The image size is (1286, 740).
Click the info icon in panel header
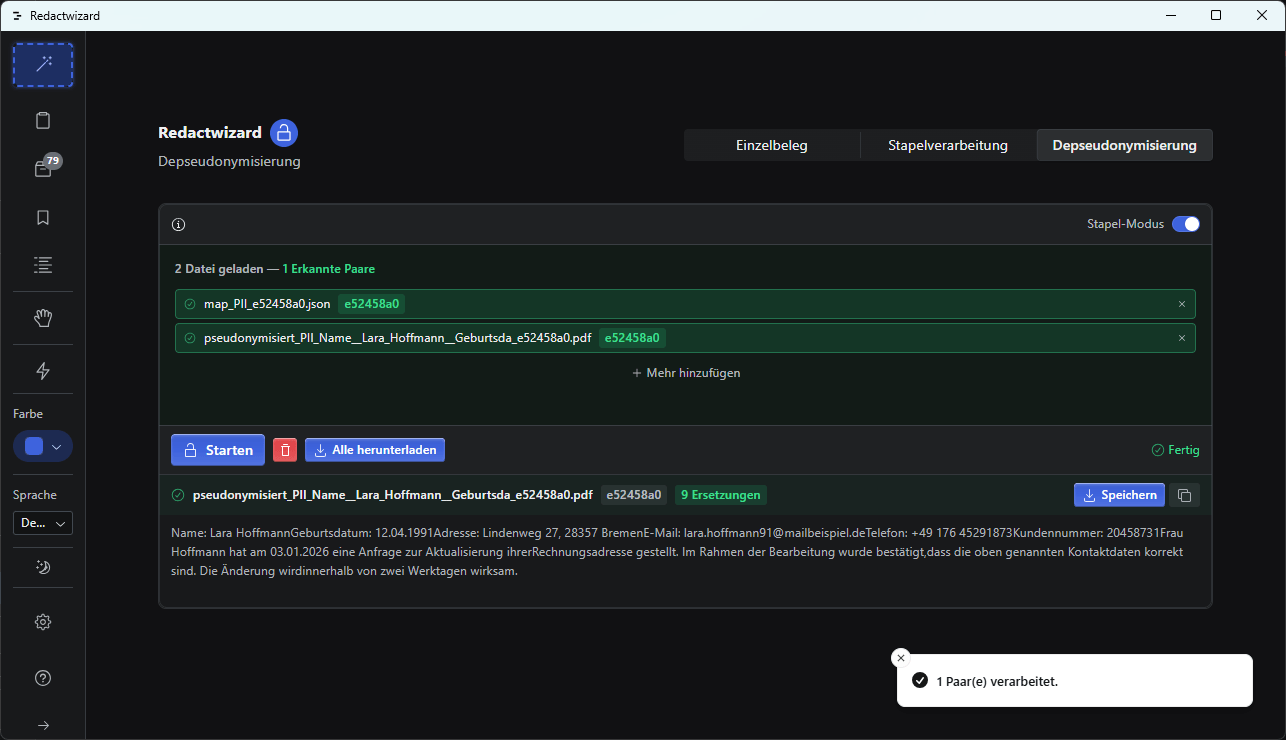coord(179,225)
